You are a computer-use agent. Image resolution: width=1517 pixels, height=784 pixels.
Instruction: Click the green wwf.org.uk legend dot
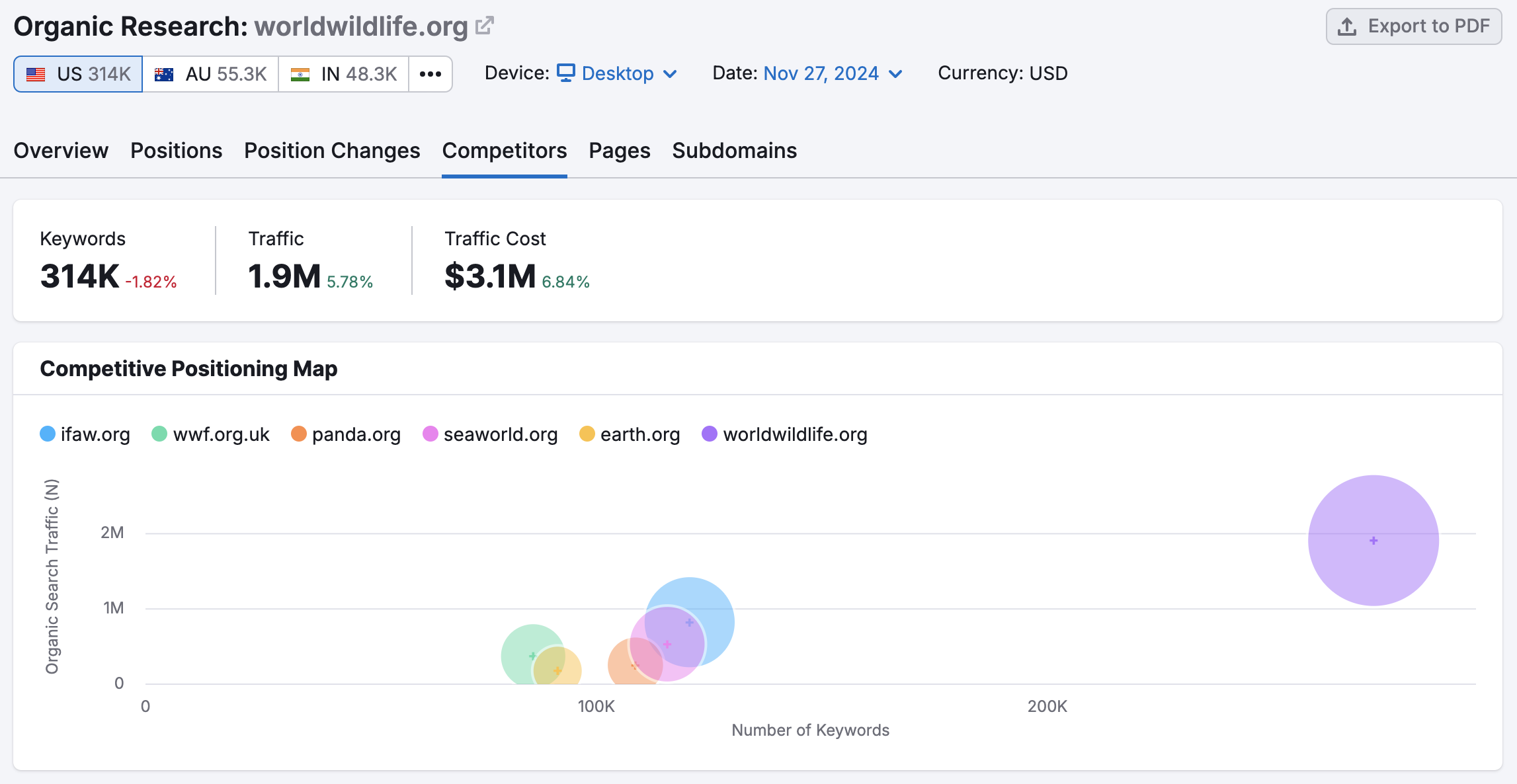point(159,434)
